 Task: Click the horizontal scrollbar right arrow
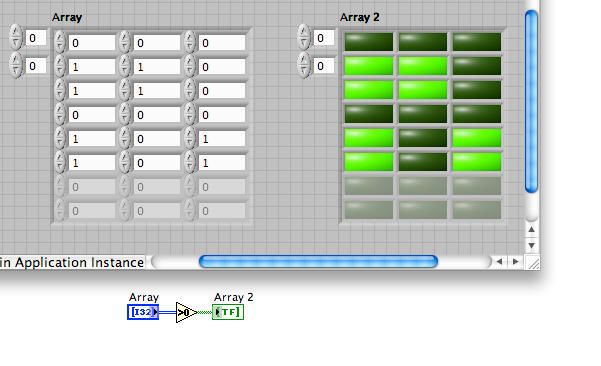tap(516, 262)
